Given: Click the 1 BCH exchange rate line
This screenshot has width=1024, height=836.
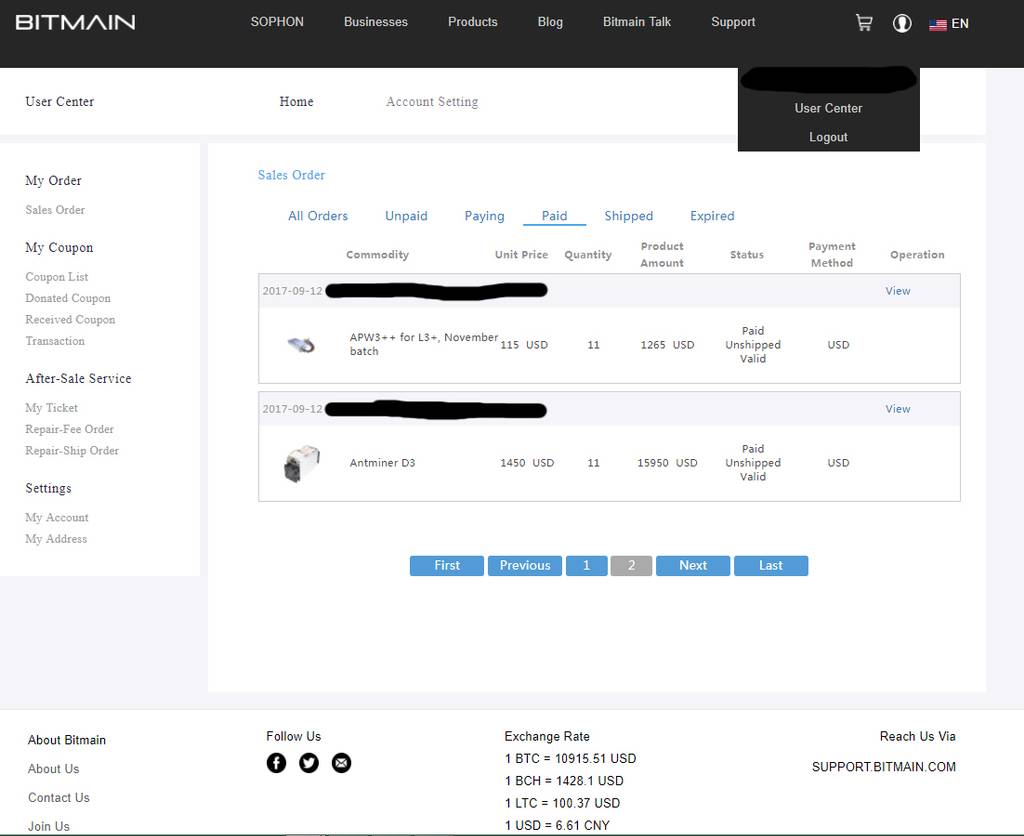Looking at the screenshot, I should [x=564, y=781].
